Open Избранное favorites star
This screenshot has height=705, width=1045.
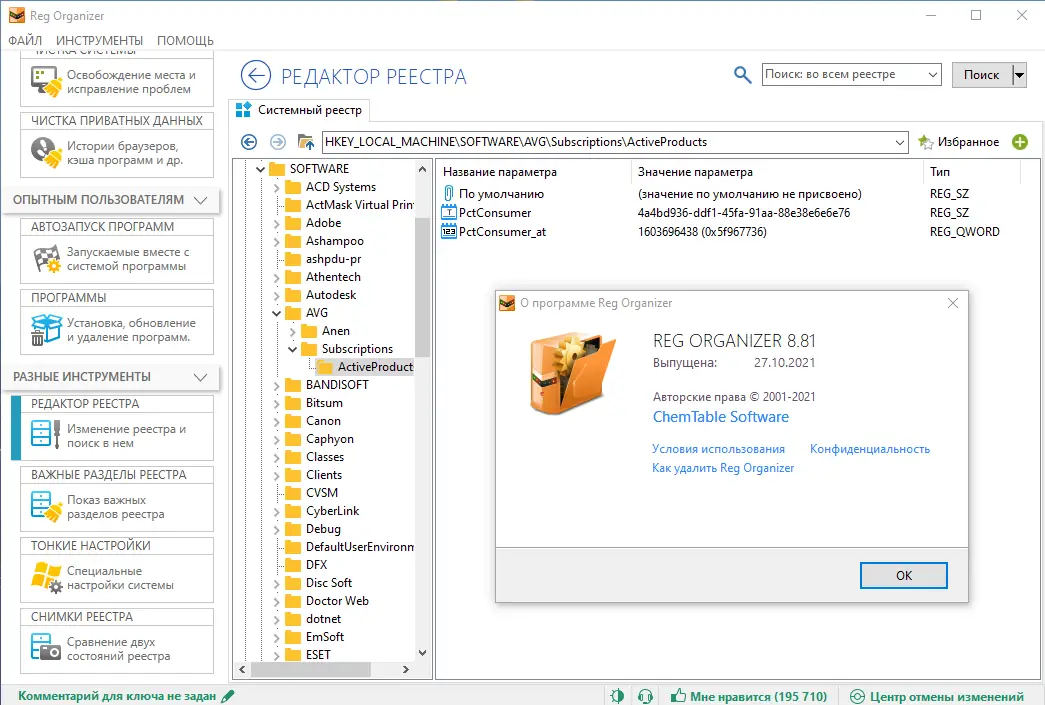(958, 142)
